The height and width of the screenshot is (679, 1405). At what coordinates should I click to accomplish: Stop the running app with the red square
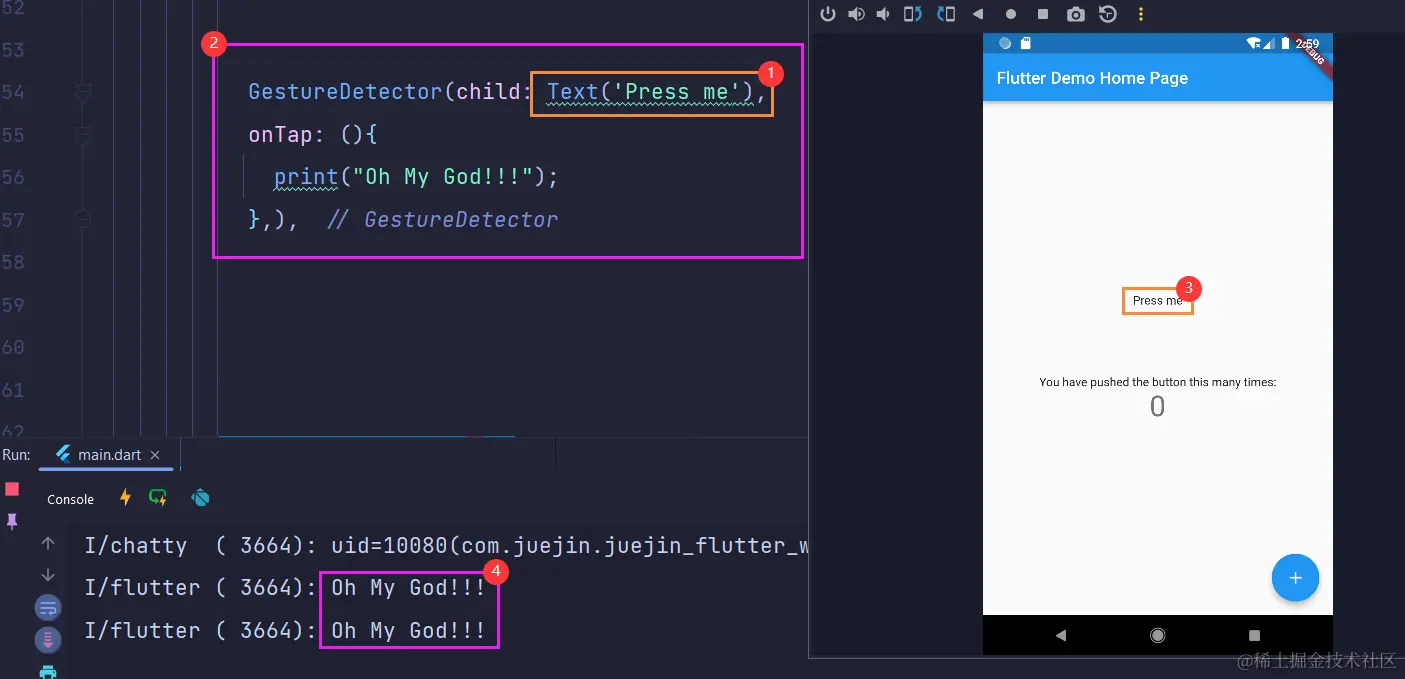(x=12, y=489)
